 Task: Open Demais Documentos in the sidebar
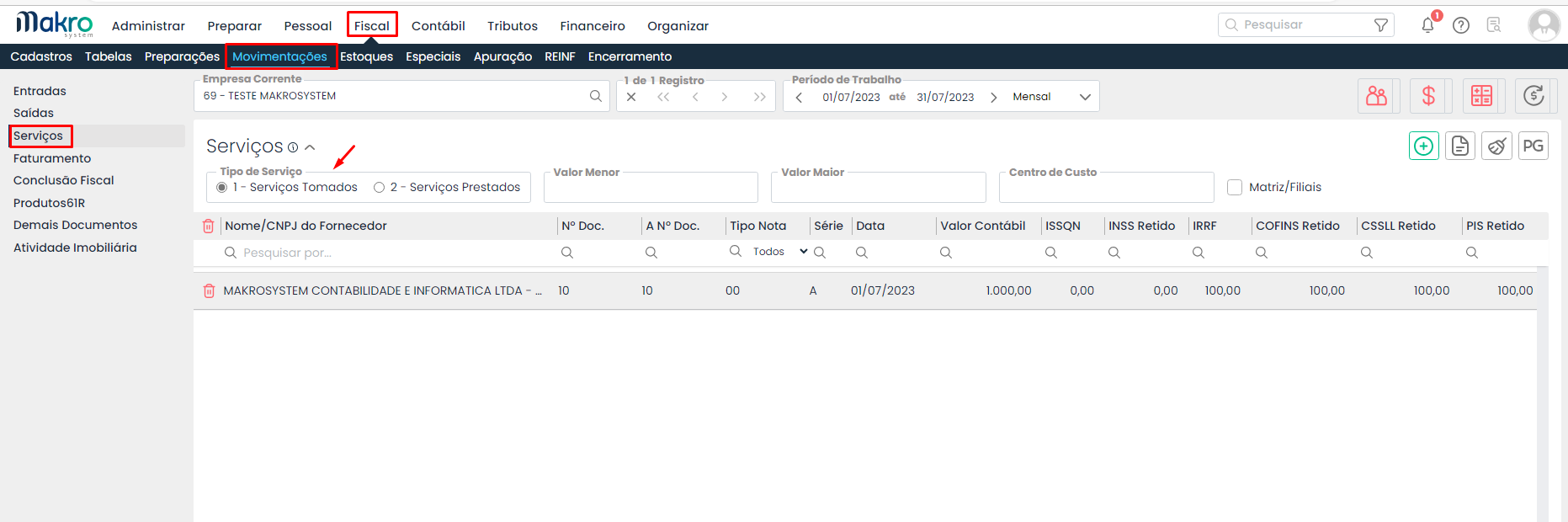point(75,225)
